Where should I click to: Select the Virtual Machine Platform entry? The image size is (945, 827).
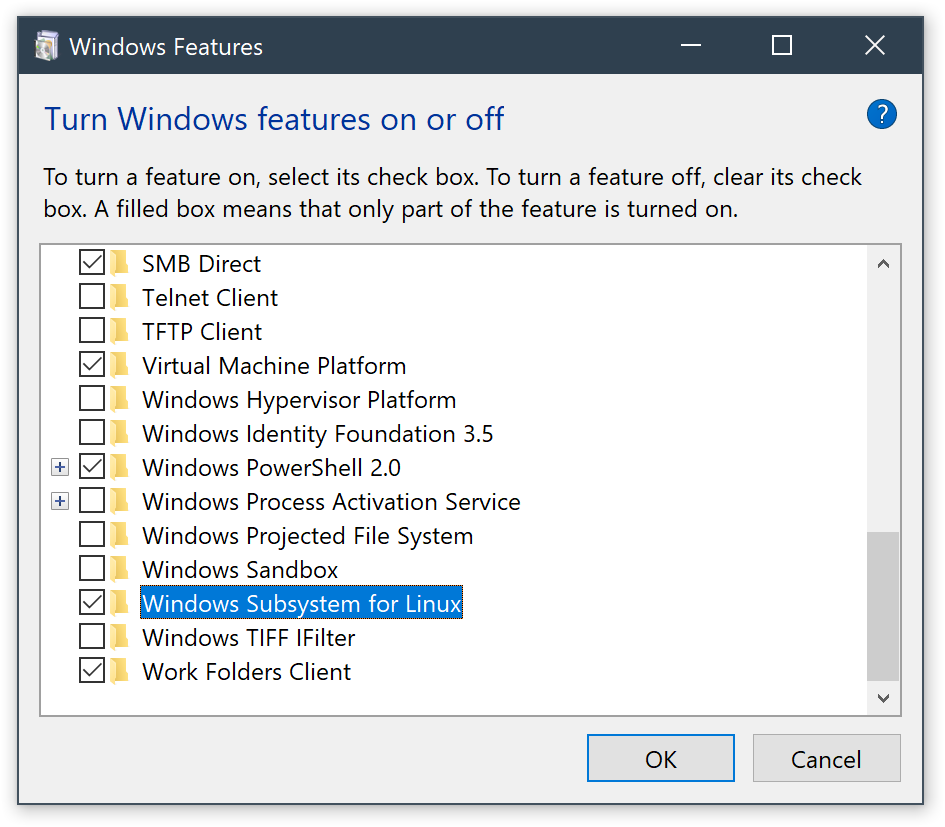coord(274,365)
